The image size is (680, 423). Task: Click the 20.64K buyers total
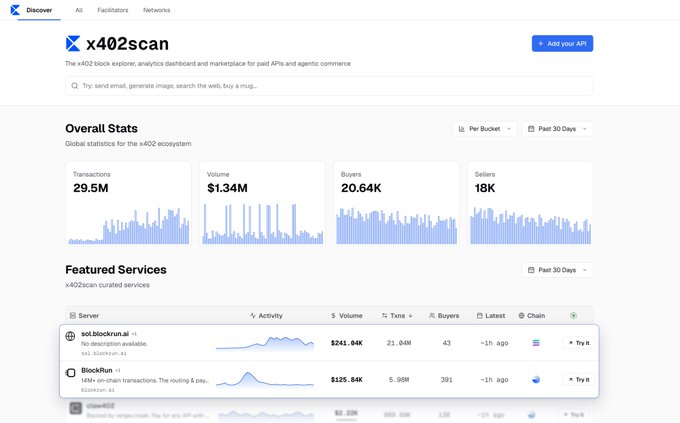(361, 188)
